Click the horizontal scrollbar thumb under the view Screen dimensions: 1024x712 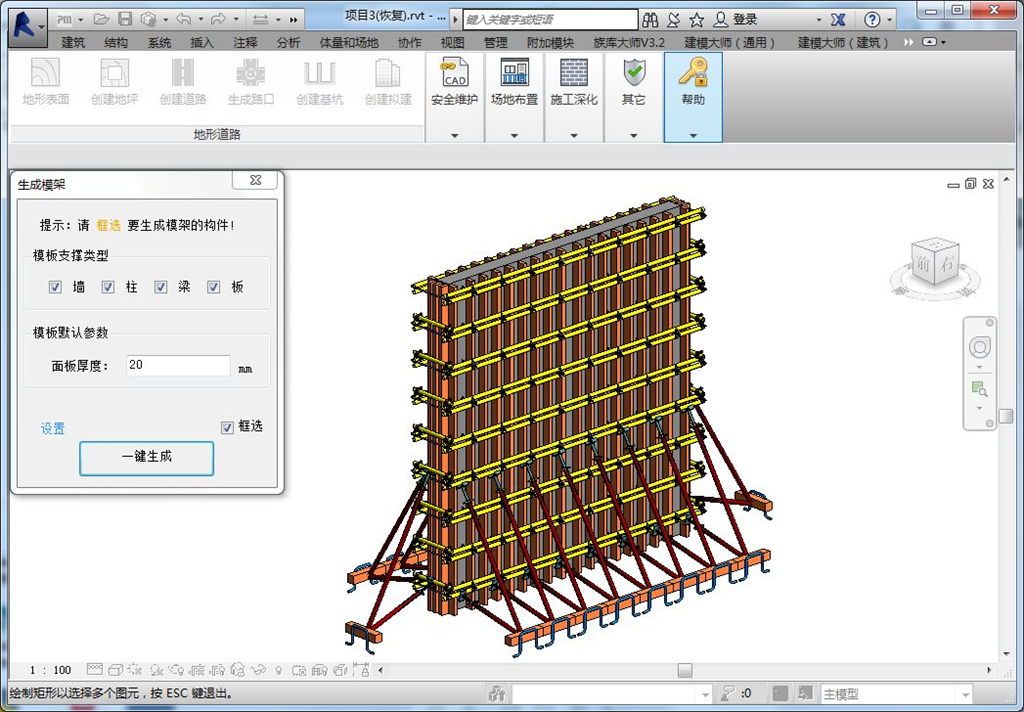pyautogui.click(x=684, y=670)
